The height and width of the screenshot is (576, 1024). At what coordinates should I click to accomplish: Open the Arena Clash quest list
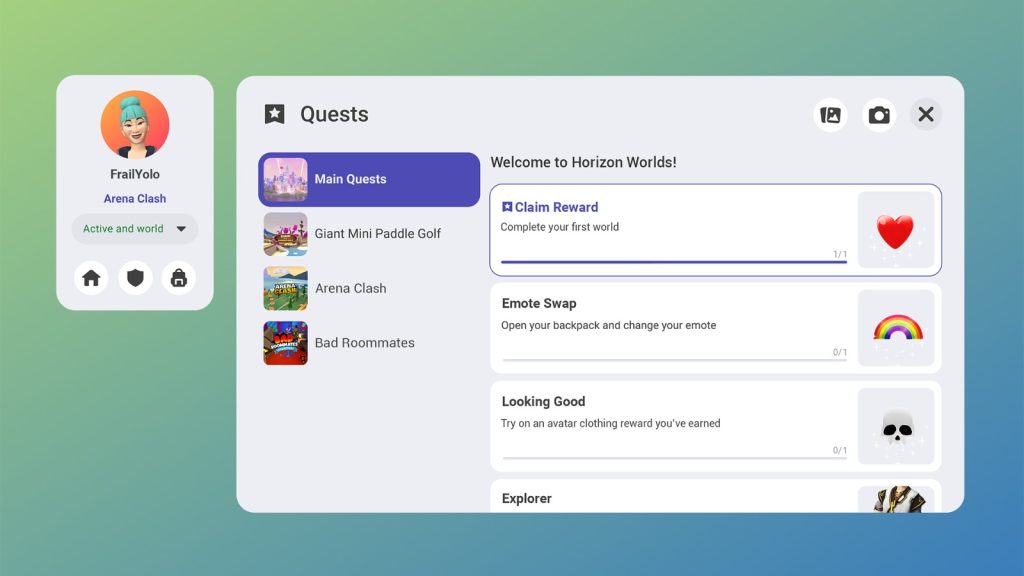(x=368, y=288)
